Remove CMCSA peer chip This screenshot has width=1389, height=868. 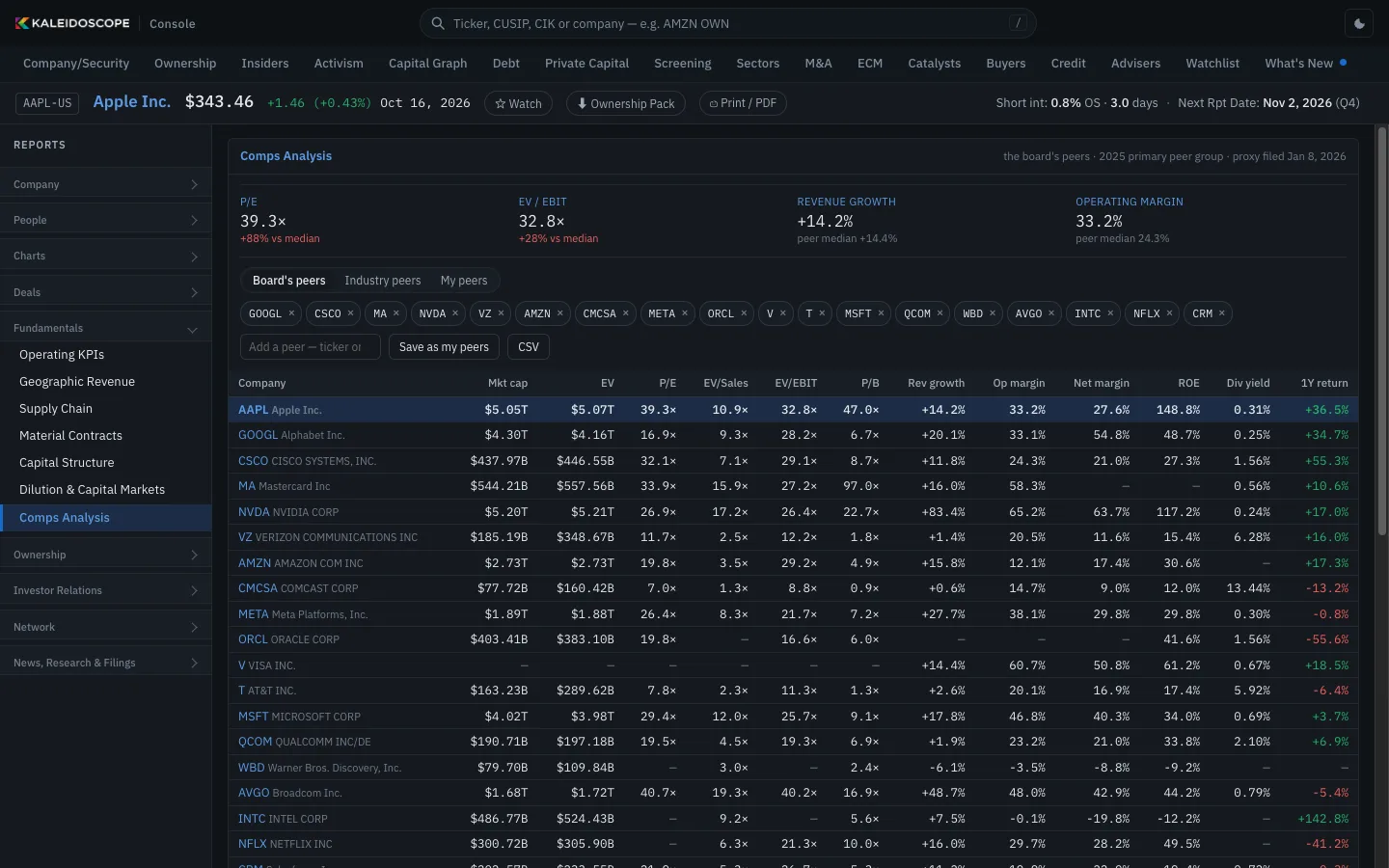tap(626, 313)
